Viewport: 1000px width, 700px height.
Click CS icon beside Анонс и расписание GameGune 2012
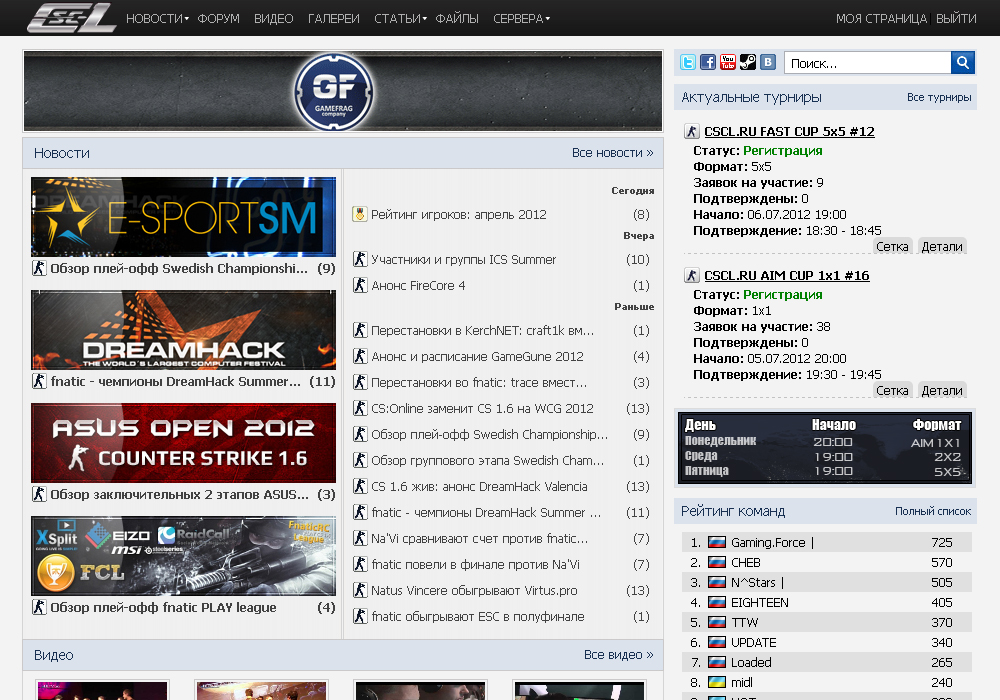click(360, 356)
